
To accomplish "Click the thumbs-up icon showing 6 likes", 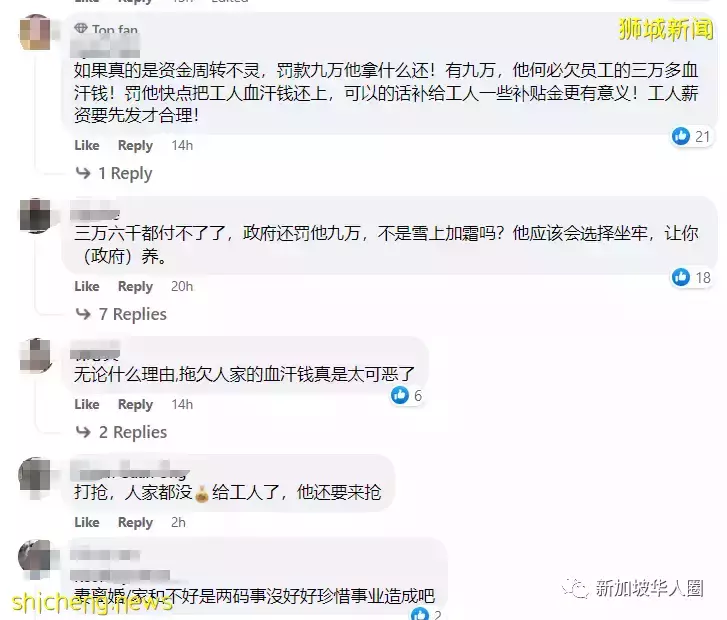I will tap(400, 395).
